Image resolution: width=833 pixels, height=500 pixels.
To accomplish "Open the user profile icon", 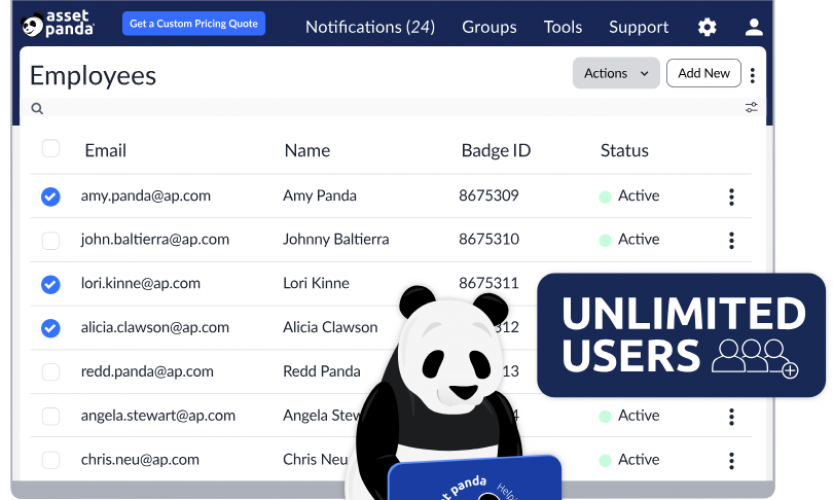I will tap(753, 27).
